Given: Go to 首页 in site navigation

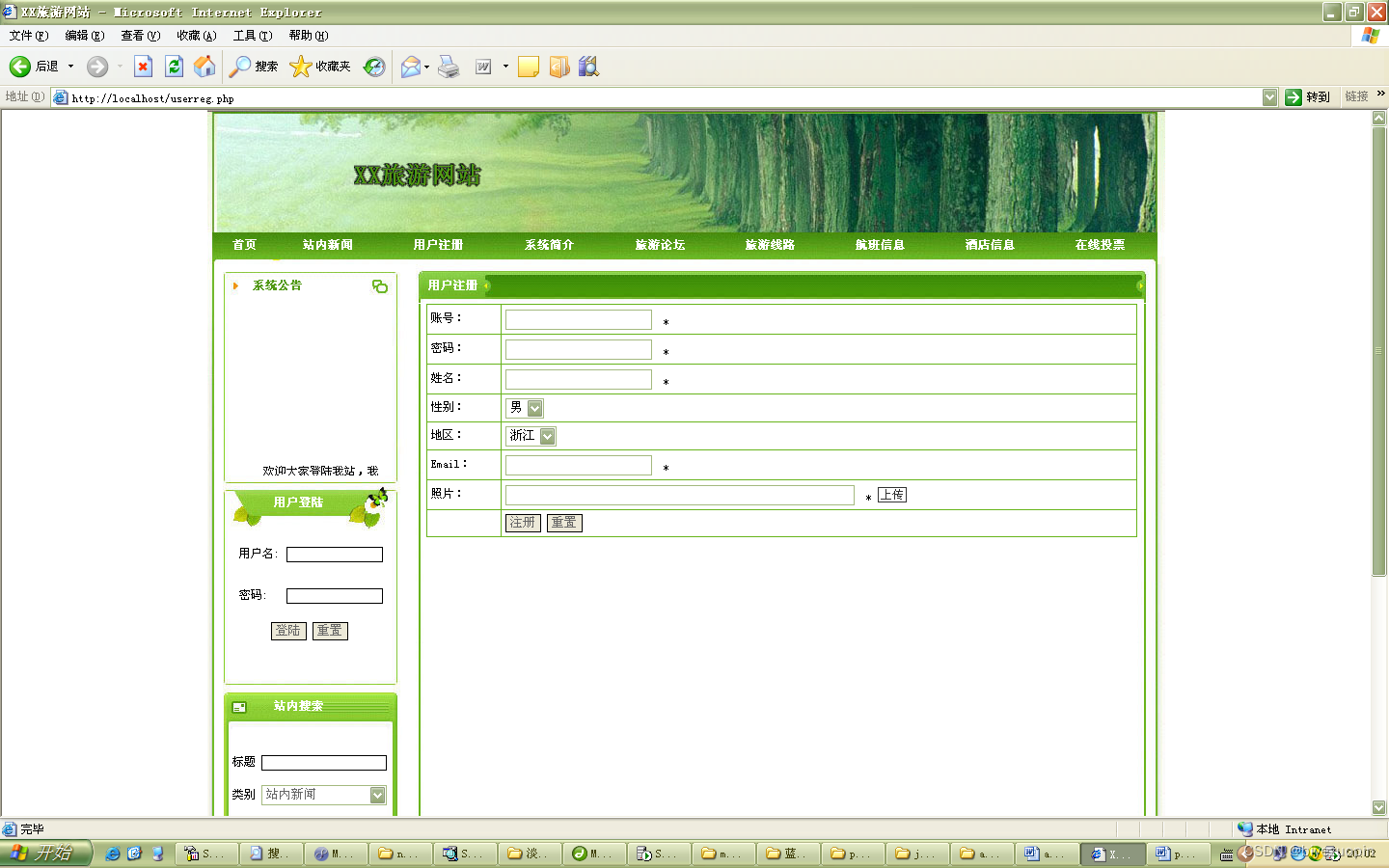Looking at the screenshot, I should 245,245.
